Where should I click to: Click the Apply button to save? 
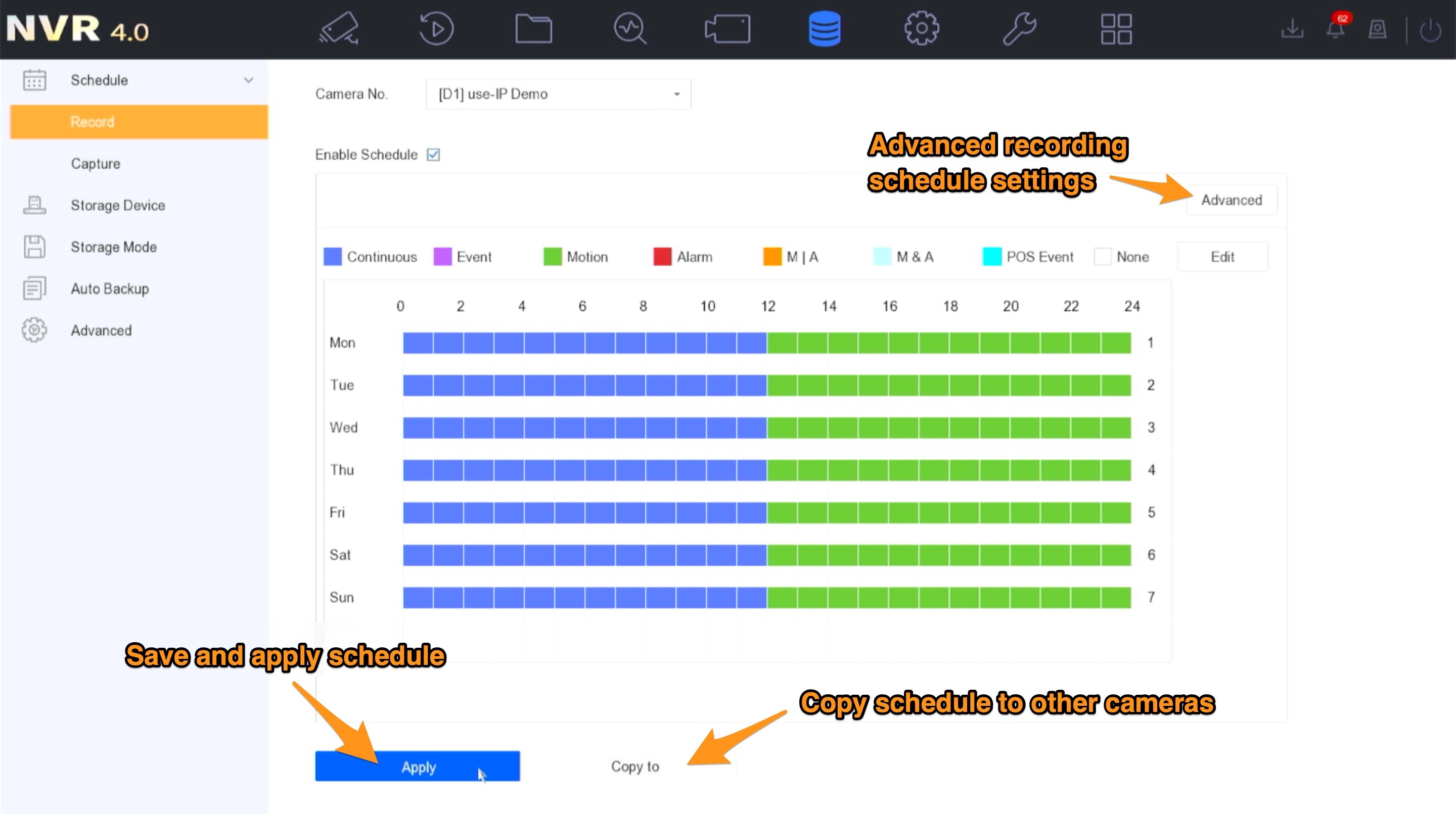click(418, 766)
